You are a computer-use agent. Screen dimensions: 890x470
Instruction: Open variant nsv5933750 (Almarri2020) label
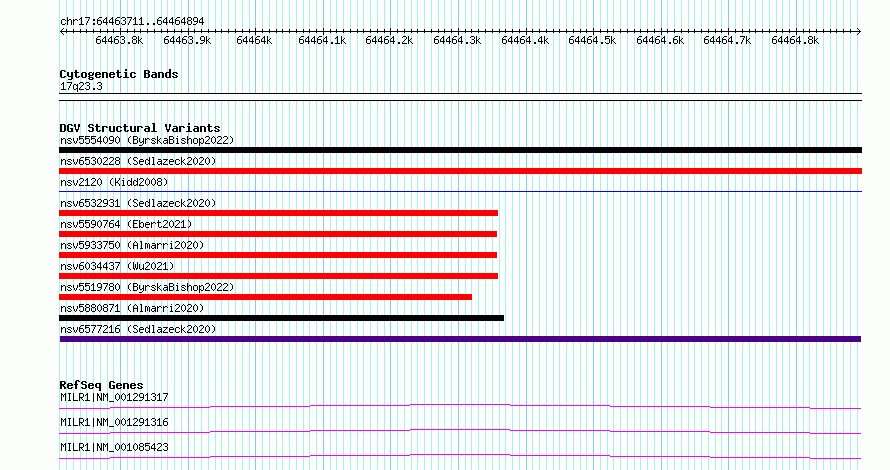132,245
